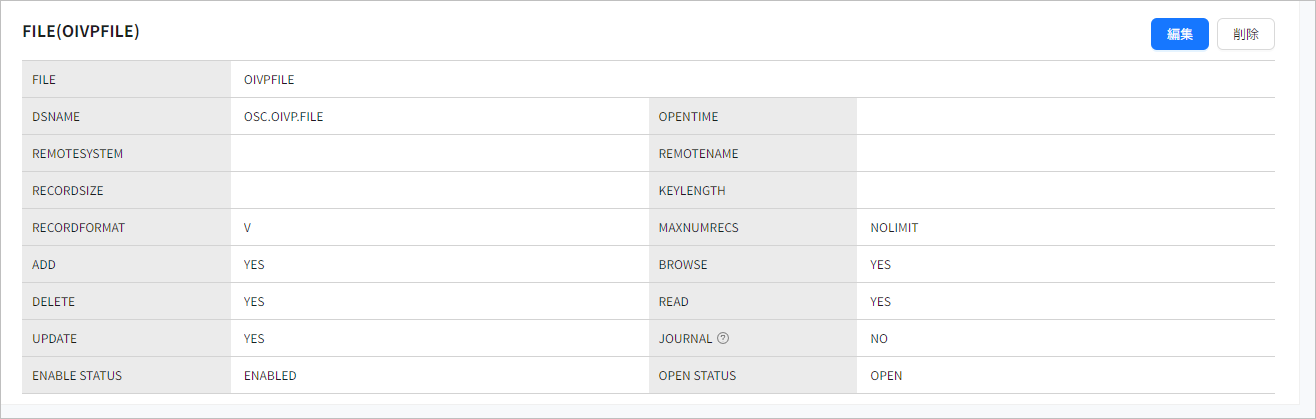Click the FILE(OIVPFILE) panel heading
This screenshot has width=1316, height=419.
coord(81,32)
